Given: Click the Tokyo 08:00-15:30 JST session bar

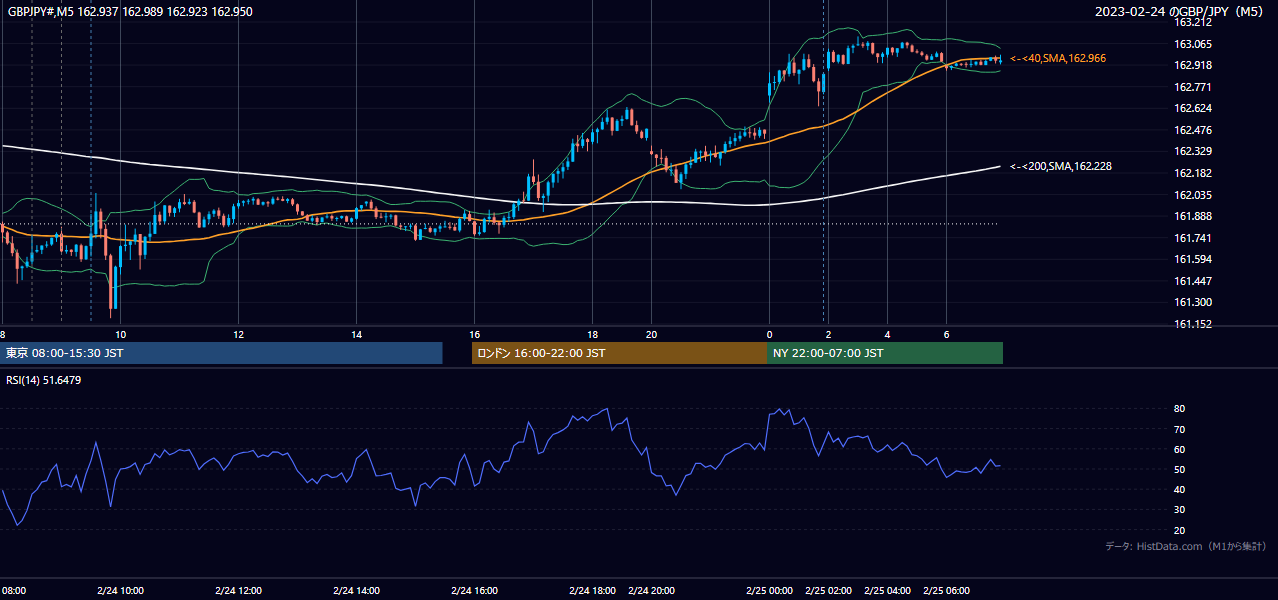Looking at the screenshot, I should coord(221,353).
